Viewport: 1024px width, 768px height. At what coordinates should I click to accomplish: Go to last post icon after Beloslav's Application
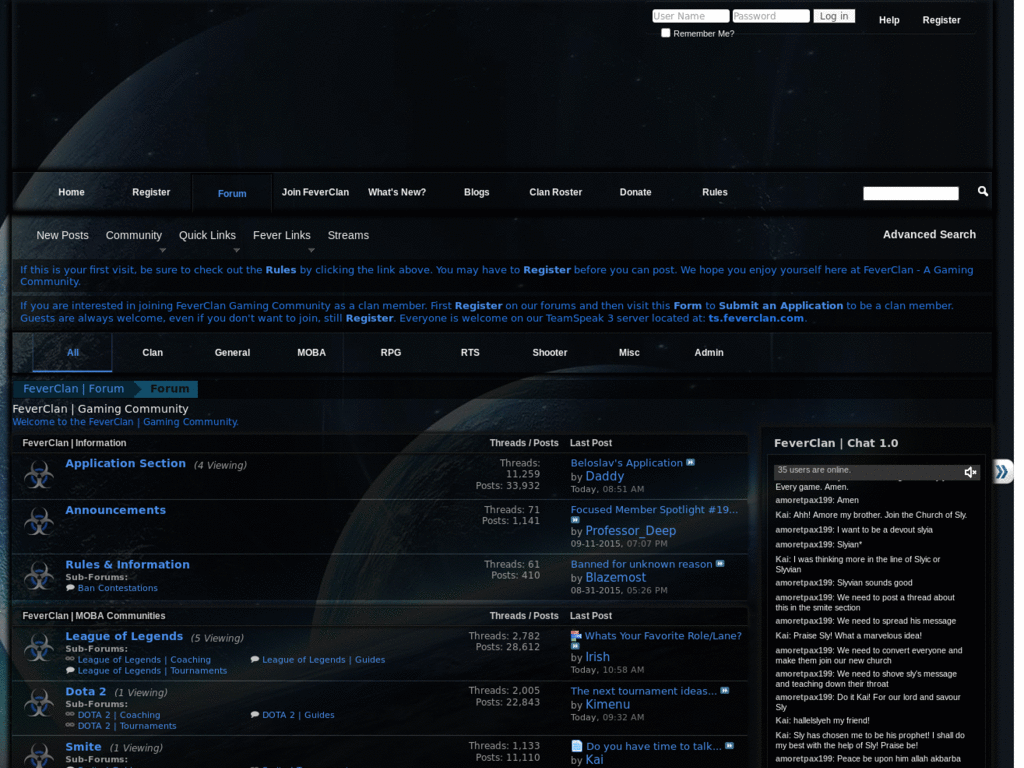(x=690, y=462)
